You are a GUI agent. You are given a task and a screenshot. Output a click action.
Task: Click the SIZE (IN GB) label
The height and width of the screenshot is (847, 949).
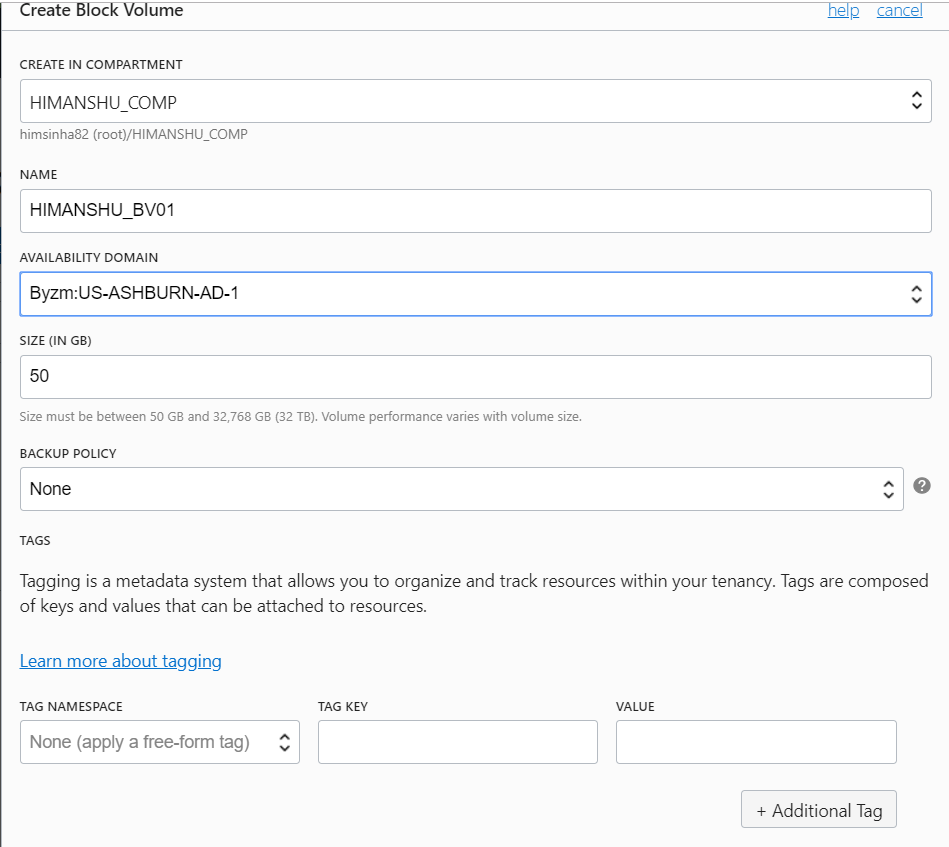(x=56, y=341)
